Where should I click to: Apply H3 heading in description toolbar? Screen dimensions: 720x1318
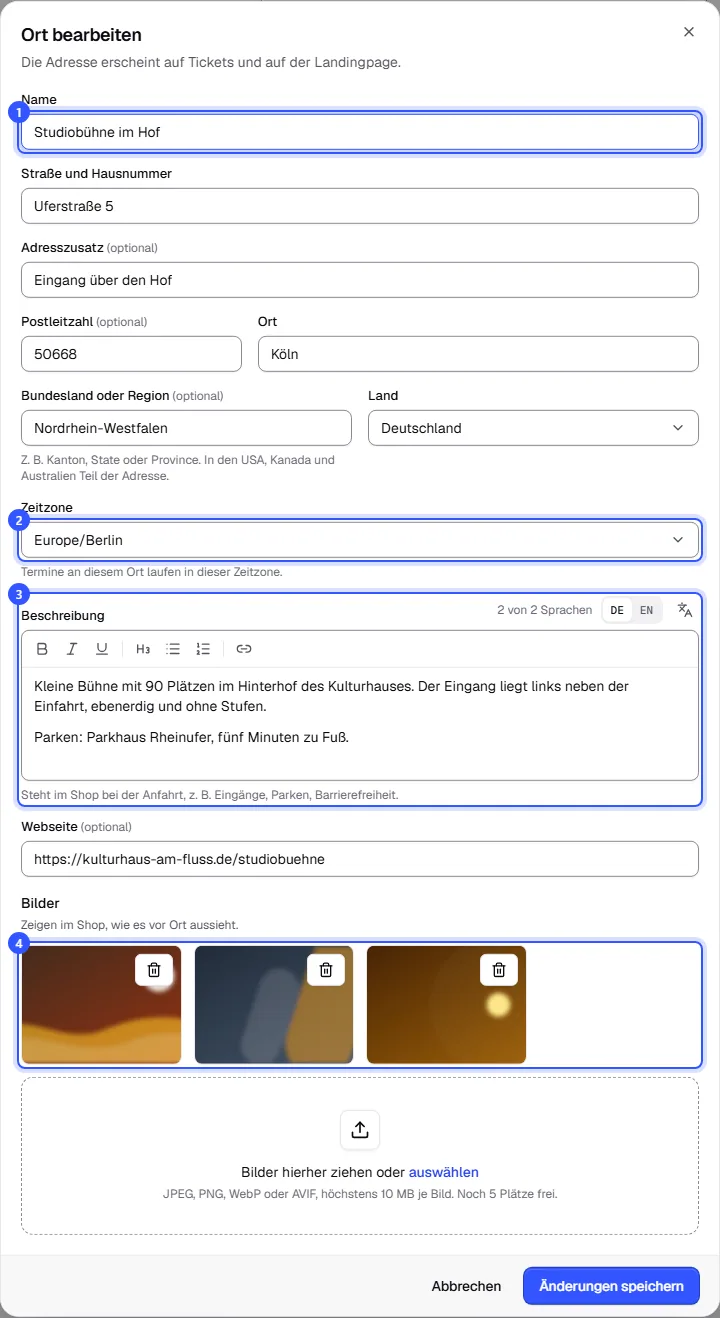click(143, 649)
